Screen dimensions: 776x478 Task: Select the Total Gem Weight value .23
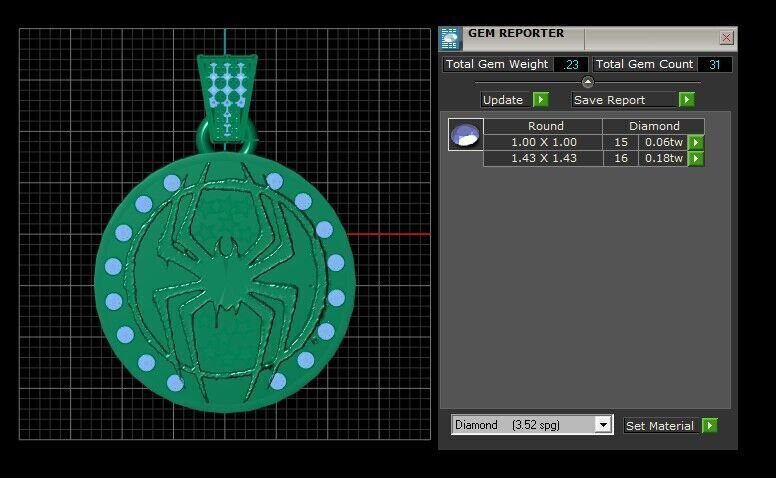571,64
